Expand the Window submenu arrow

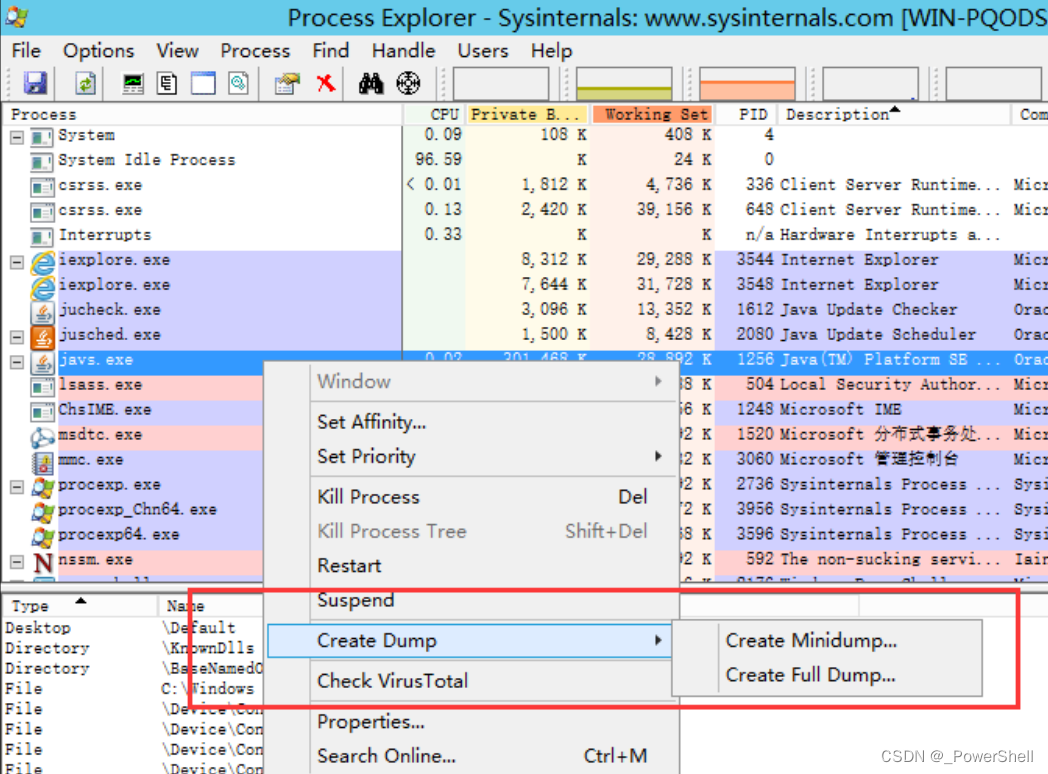[658, 381]
